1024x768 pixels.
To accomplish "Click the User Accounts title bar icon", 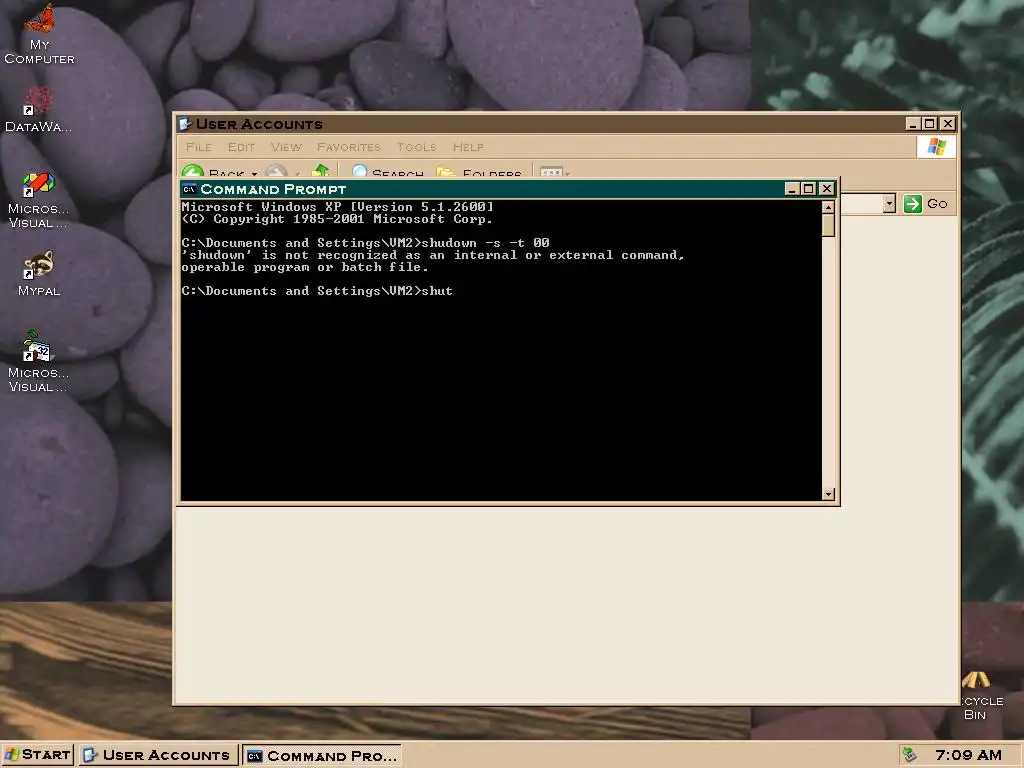I will [185, 123].
